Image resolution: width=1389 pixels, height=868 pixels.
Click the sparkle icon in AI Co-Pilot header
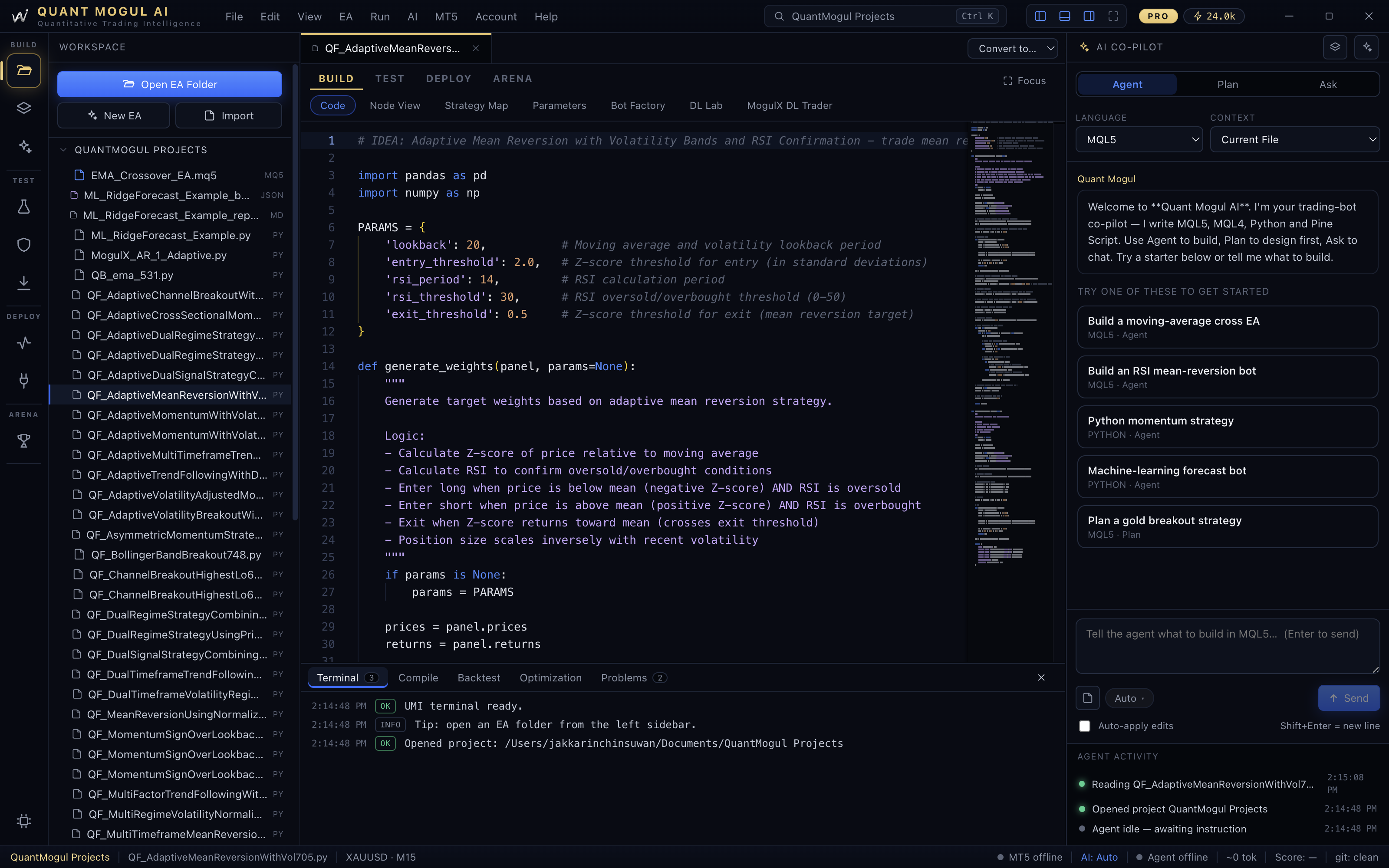(x=1366, y=47)
